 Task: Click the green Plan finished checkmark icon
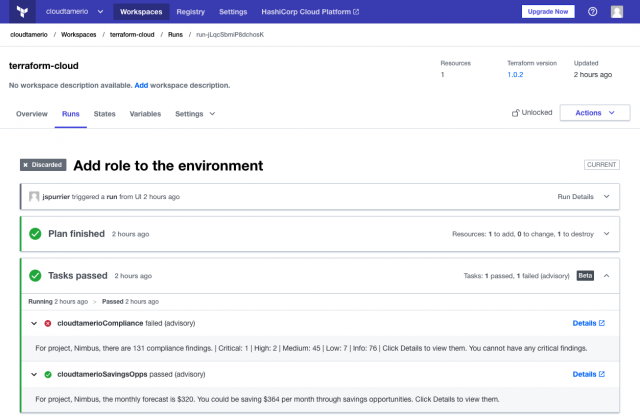[35, 234]
